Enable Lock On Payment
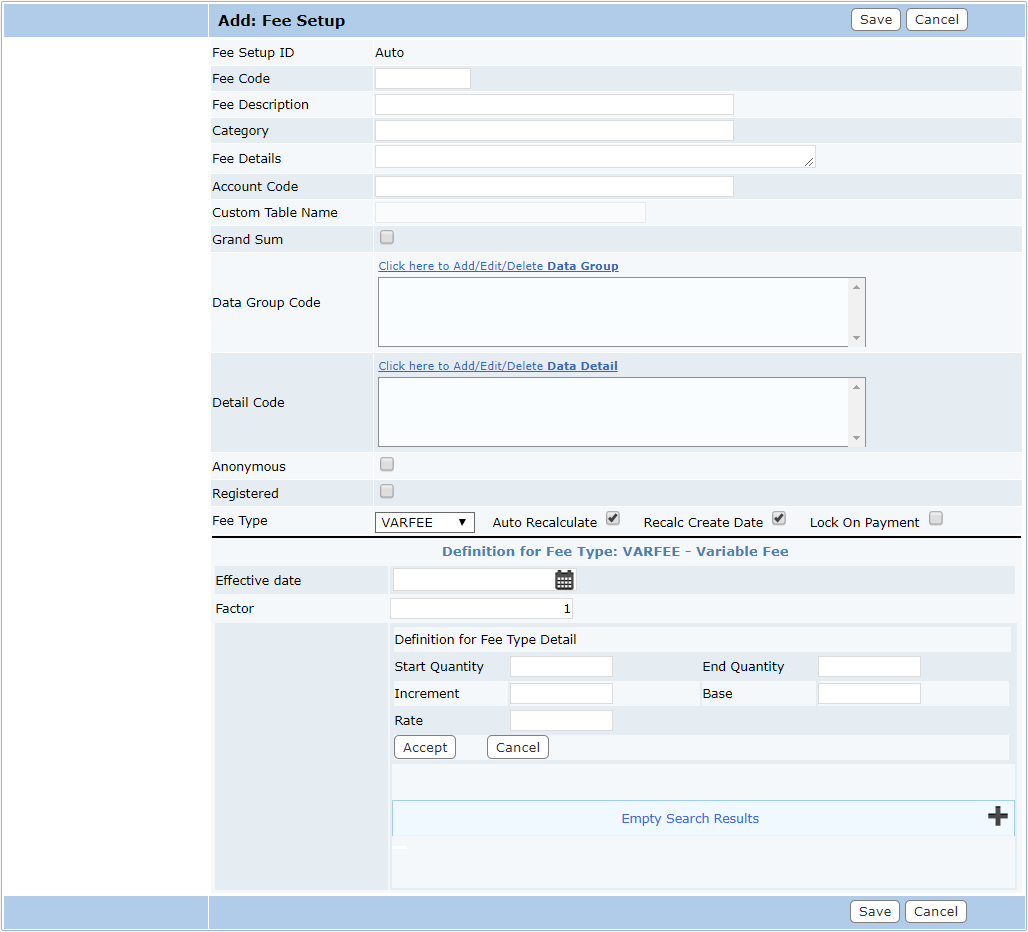This screenshot has width=1028, height=932. [935, 517]
